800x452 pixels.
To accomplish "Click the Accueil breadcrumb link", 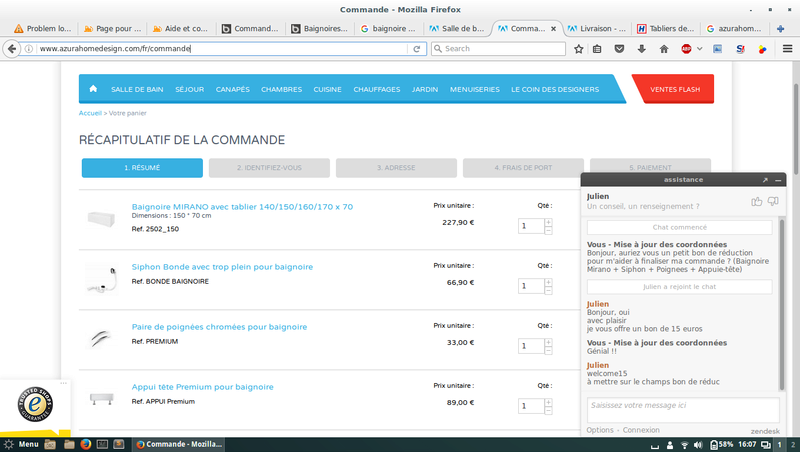I will [90, 113].
